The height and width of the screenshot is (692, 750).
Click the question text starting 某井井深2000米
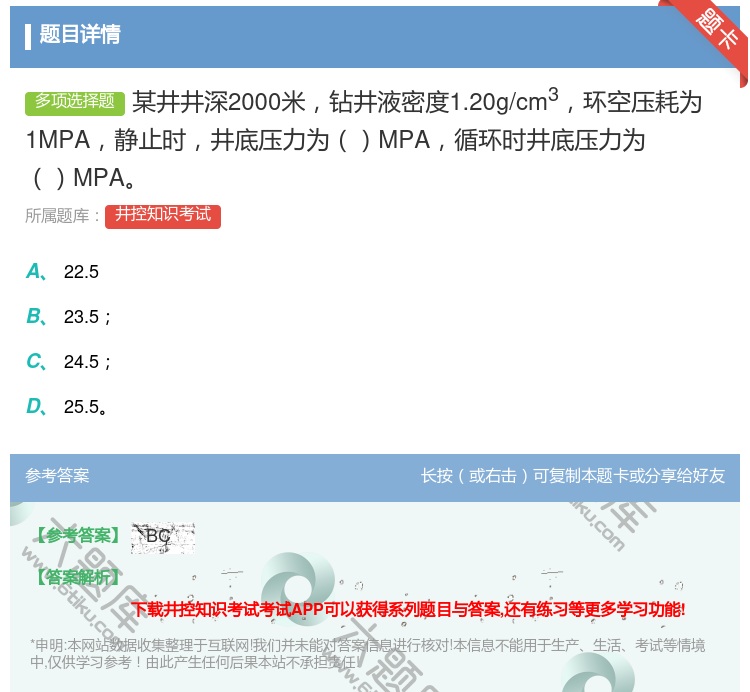pos(364,140)
